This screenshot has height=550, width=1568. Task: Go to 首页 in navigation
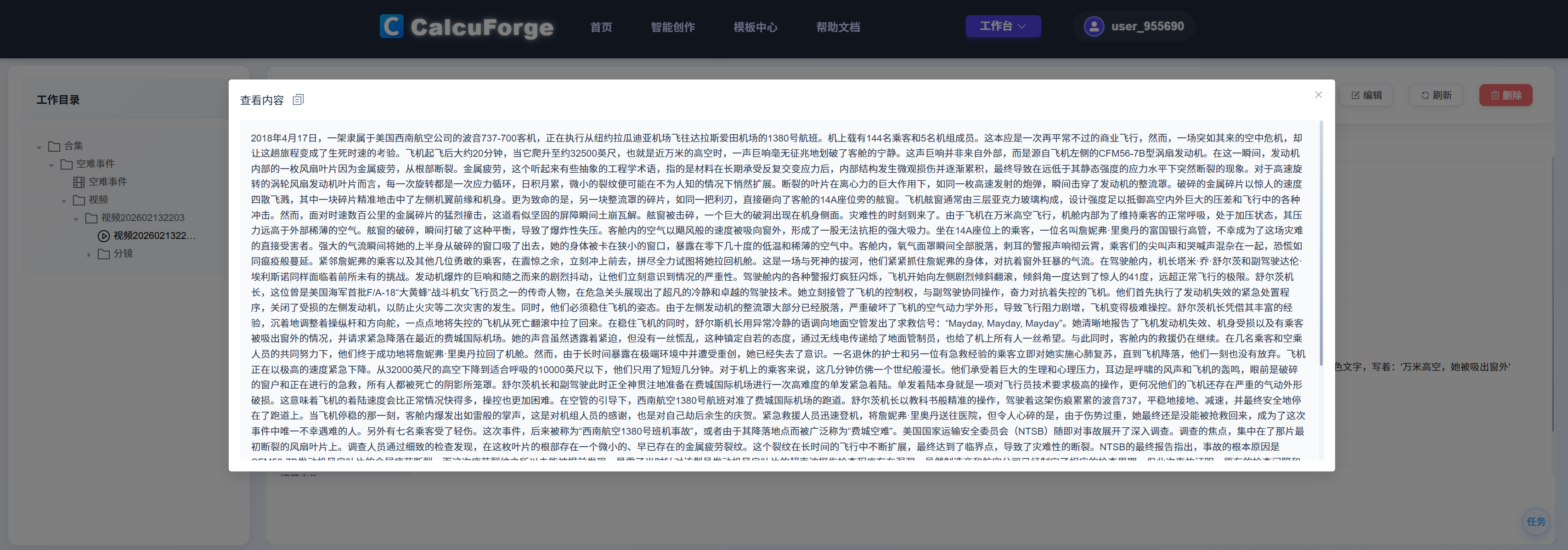tap(601, 27)
